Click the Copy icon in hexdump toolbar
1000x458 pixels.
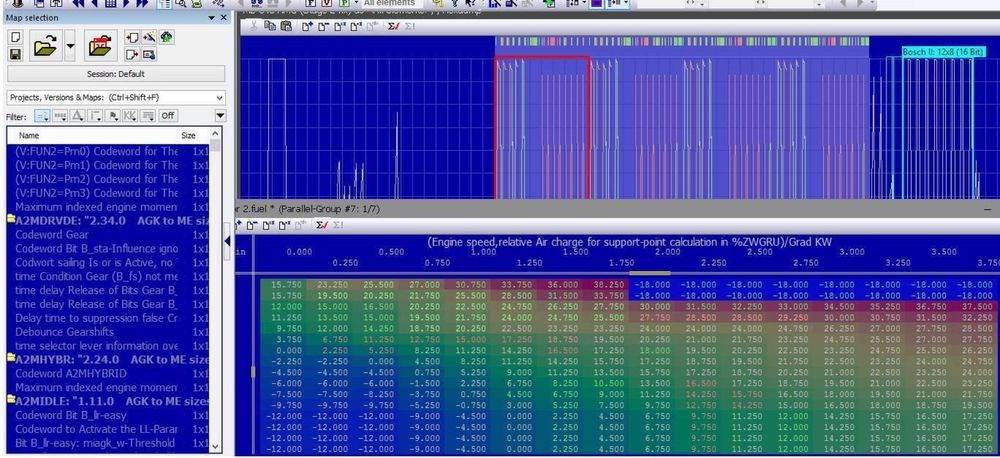click(270, 26)
